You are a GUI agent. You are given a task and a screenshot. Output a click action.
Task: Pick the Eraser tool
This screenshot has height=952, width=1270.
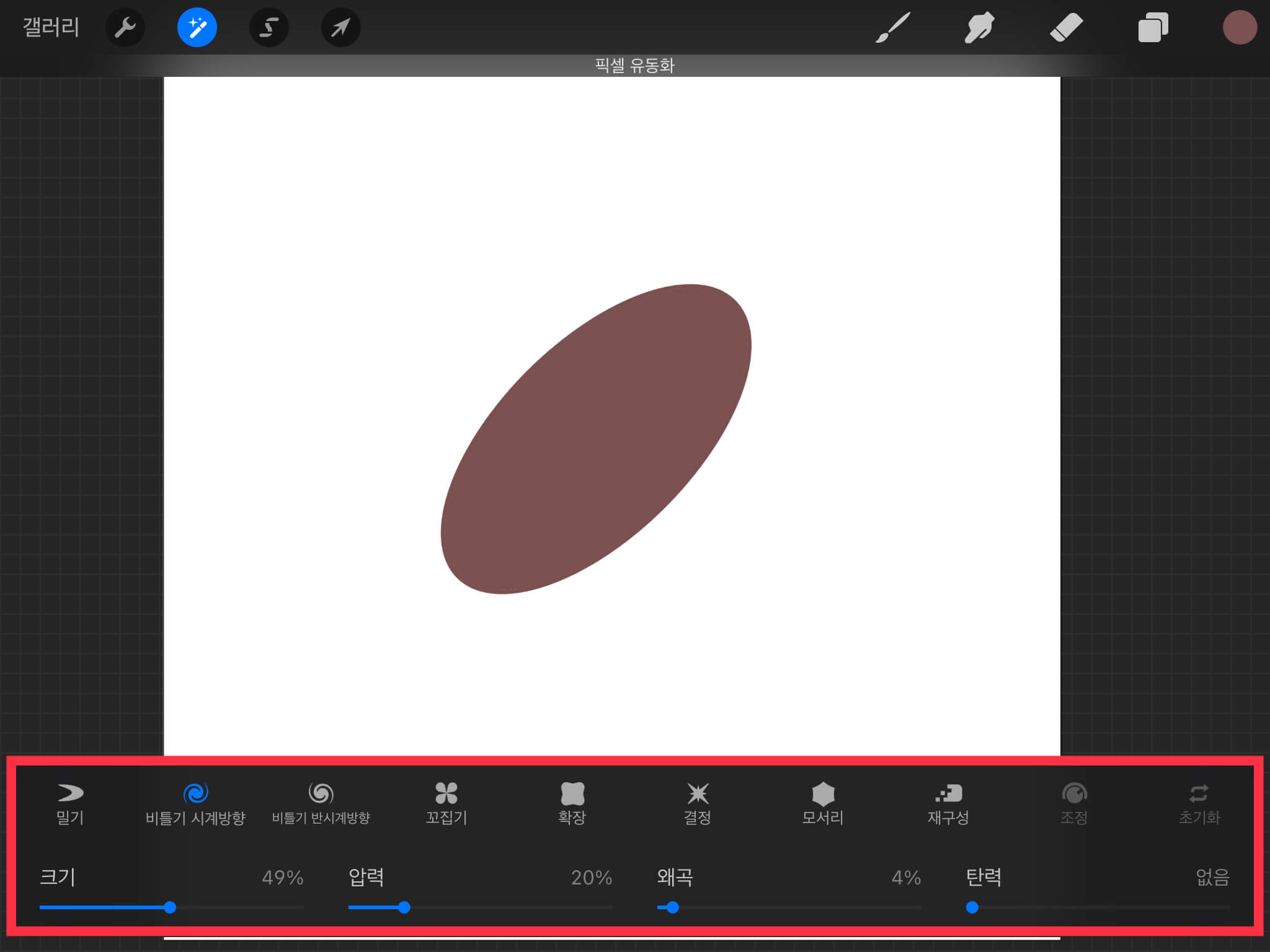(1066, 28)
